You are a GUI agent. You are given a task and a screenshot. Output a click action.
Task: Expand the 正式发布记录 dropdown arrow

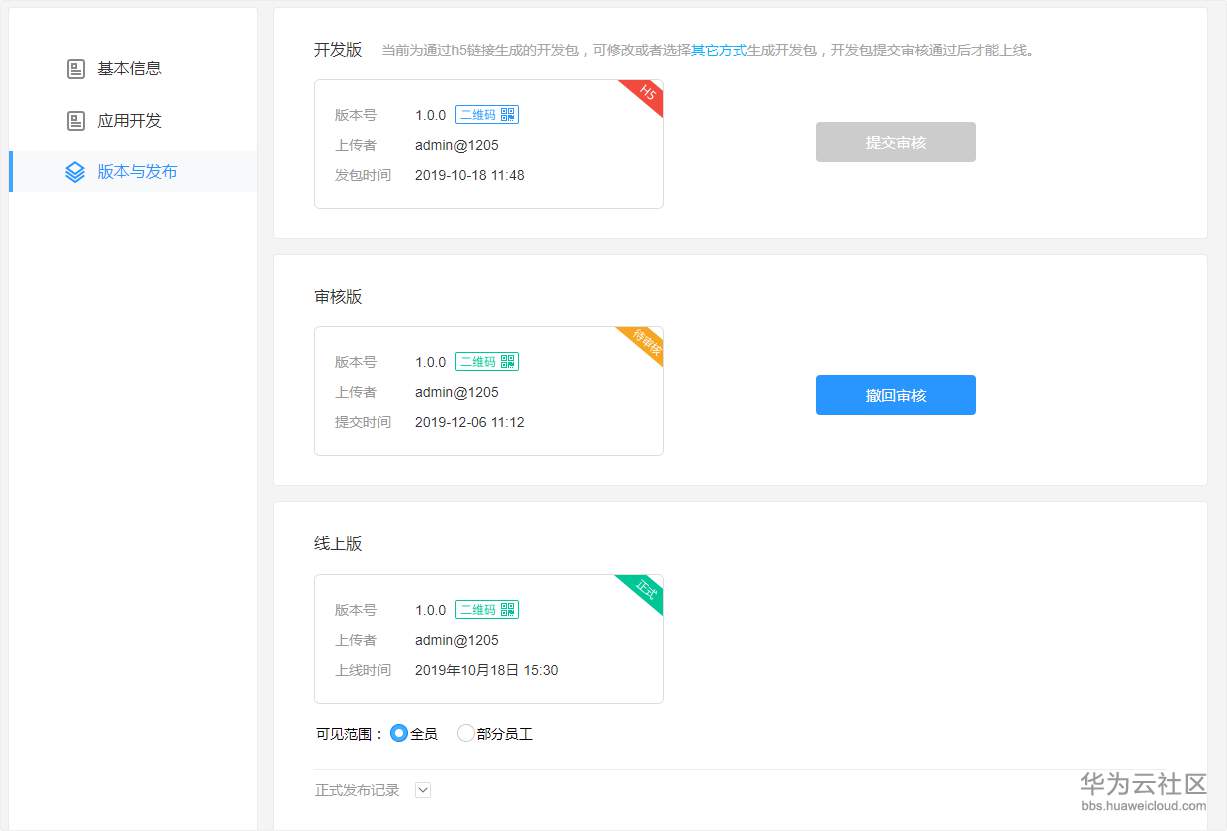point(423,790)
